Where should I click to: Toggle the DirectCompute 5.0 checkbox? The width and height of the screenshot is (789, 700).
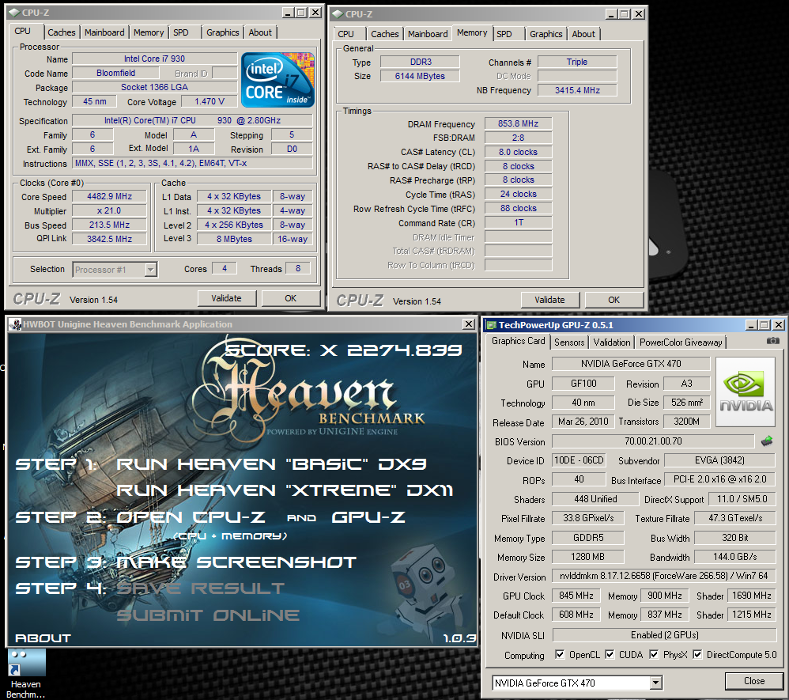(697, 654)
